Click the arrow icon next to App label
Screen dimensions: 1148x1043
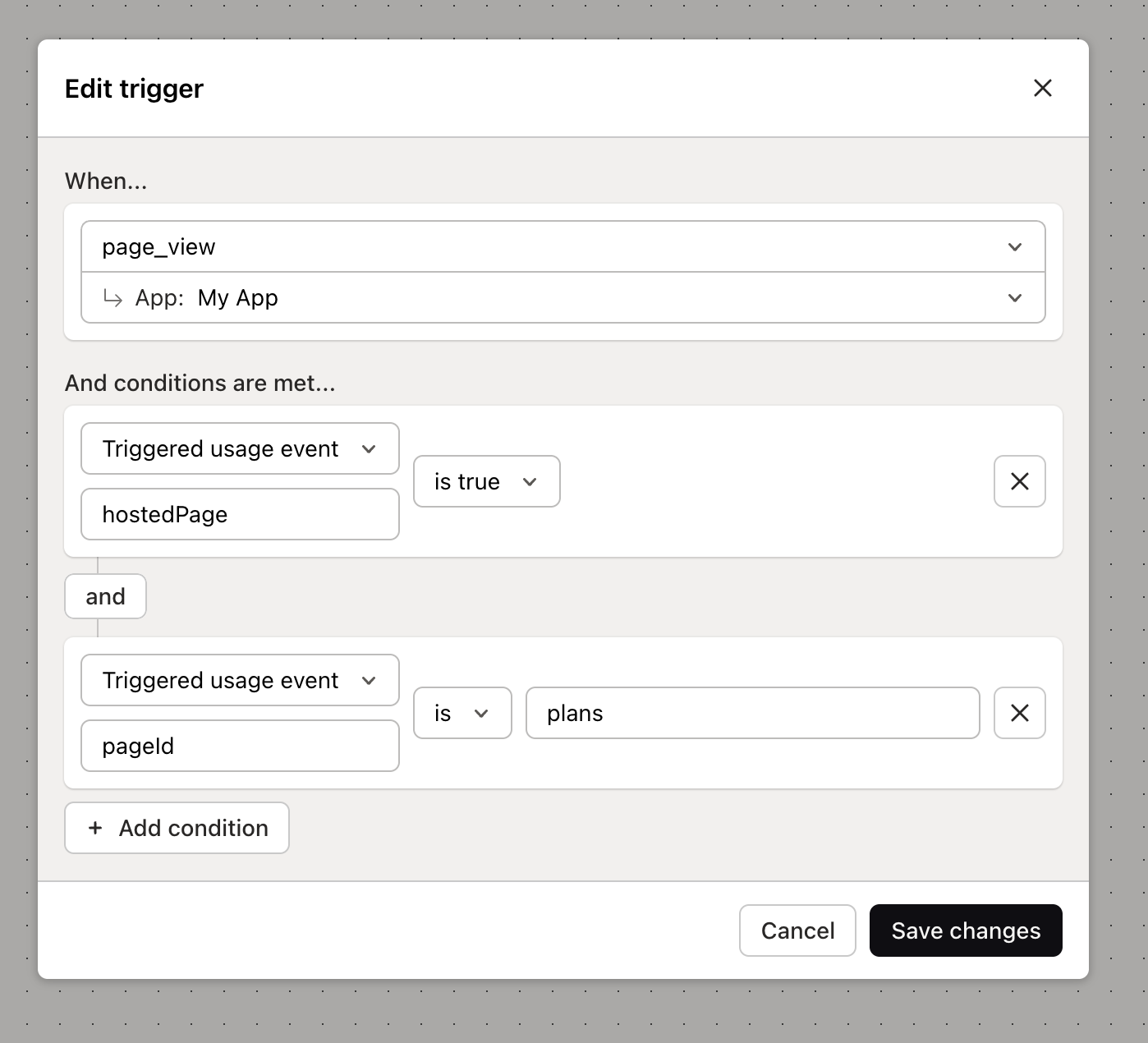point(113,298)
